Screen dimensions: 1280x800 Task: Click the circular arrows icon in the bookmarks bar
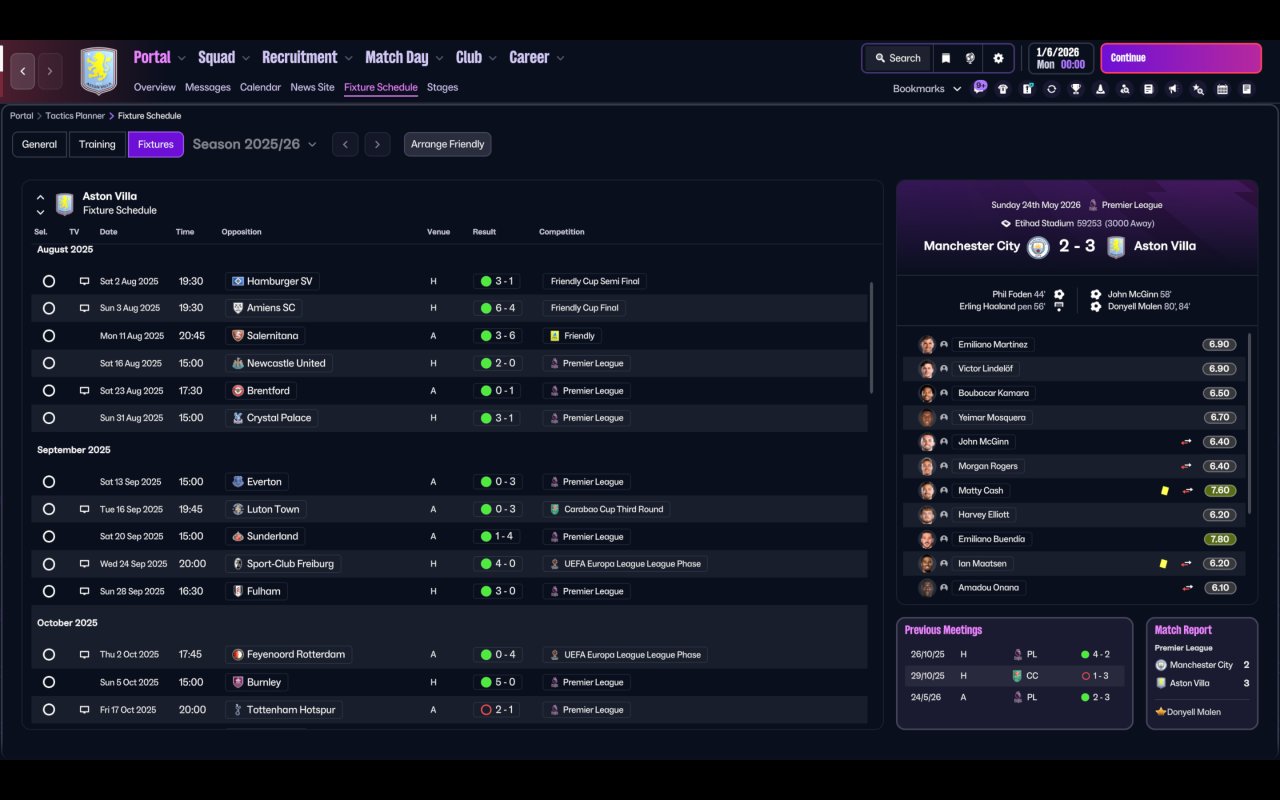tap(1051, 89)
